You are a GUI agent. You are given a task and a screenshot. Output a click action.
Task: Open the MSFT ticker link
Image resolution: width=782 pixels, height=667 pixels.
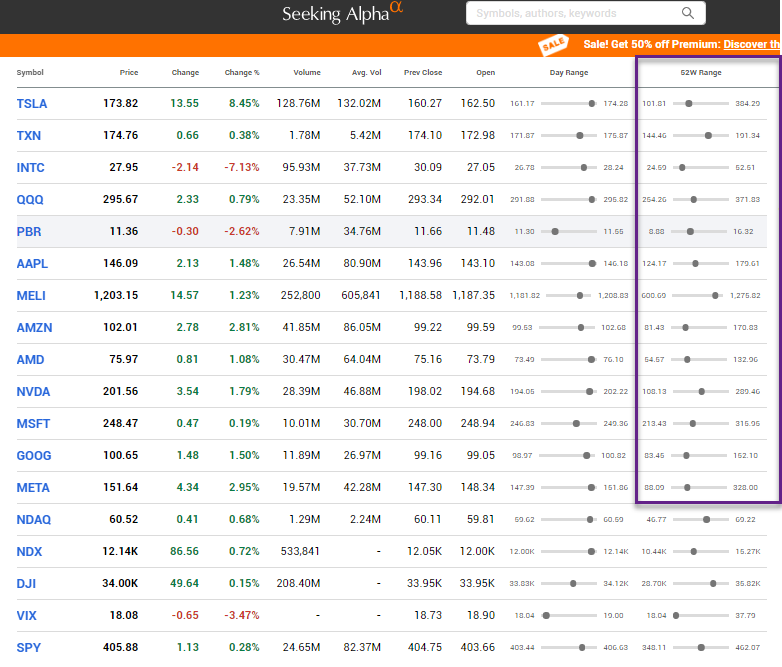(x=33, y=424)
